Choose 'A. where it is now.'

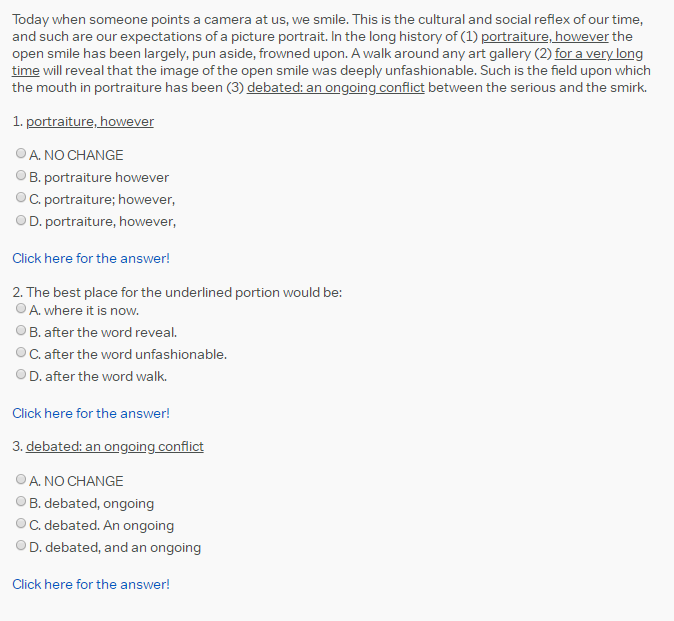pos(21,308)
